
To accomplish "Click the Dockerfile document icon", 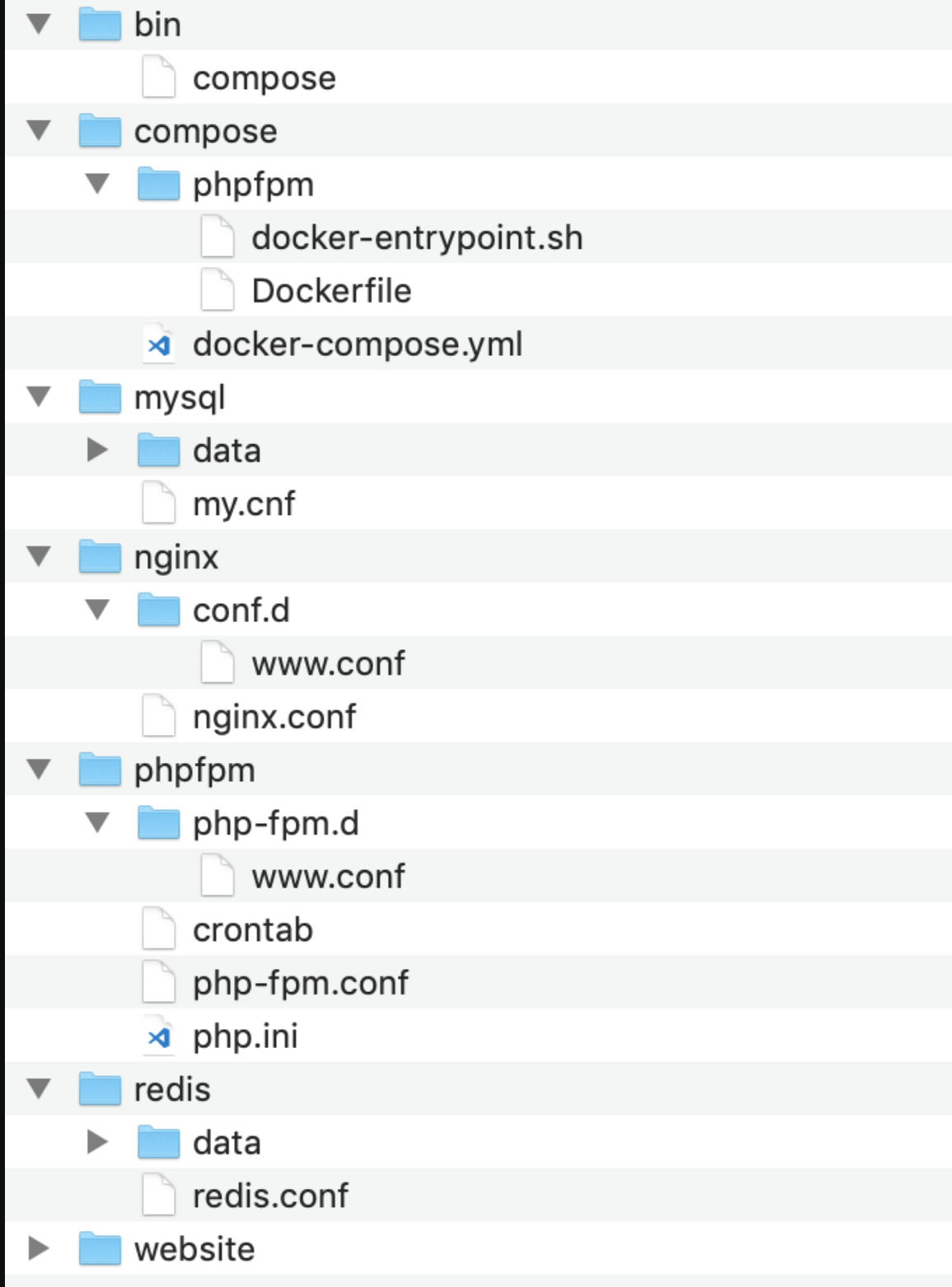I will coord(217,291).
